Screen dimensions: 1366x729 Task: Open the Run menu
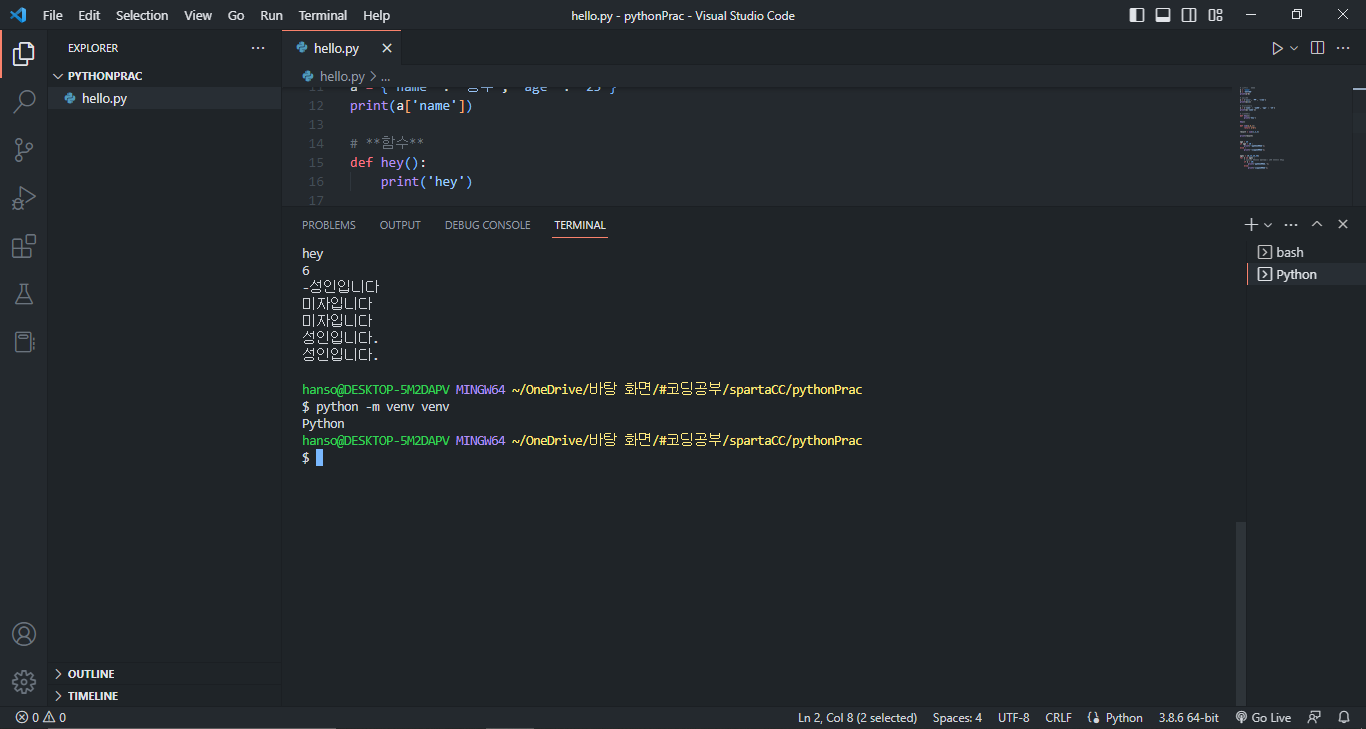coord(271,15)
